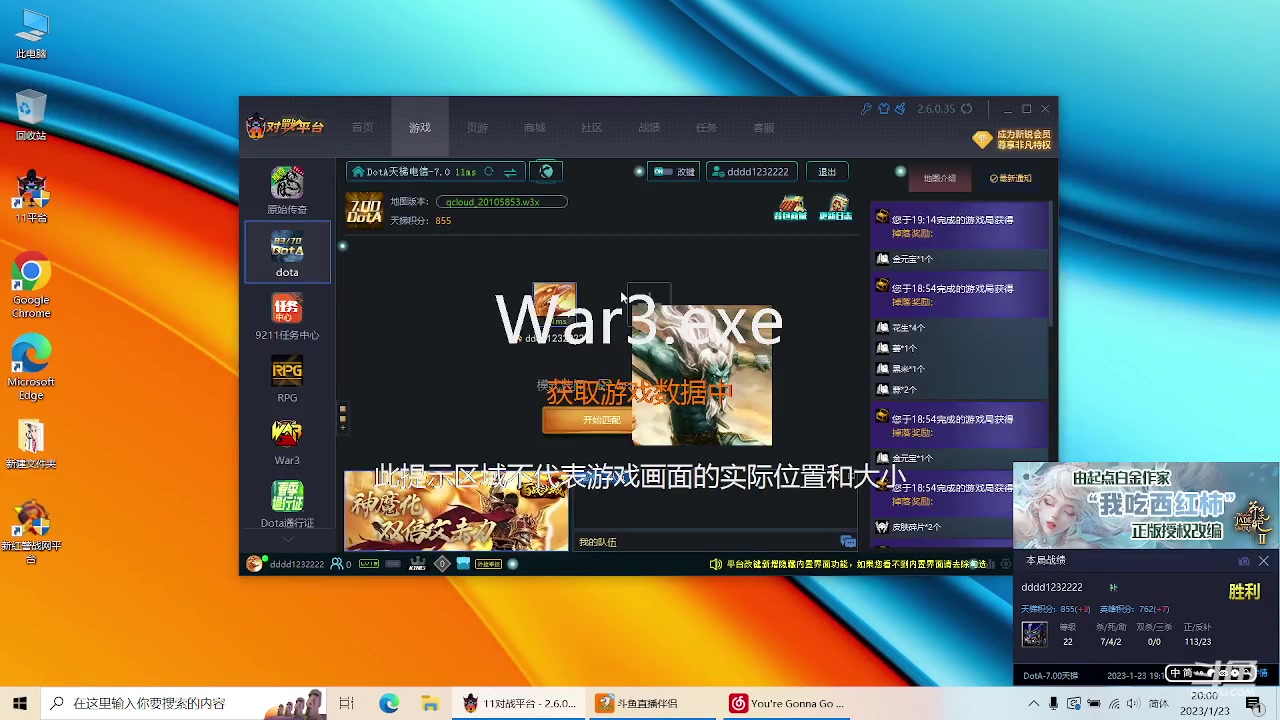Switch to the 最新通知 tab
Screen dimensions: 1280x720
(1010, 178)
